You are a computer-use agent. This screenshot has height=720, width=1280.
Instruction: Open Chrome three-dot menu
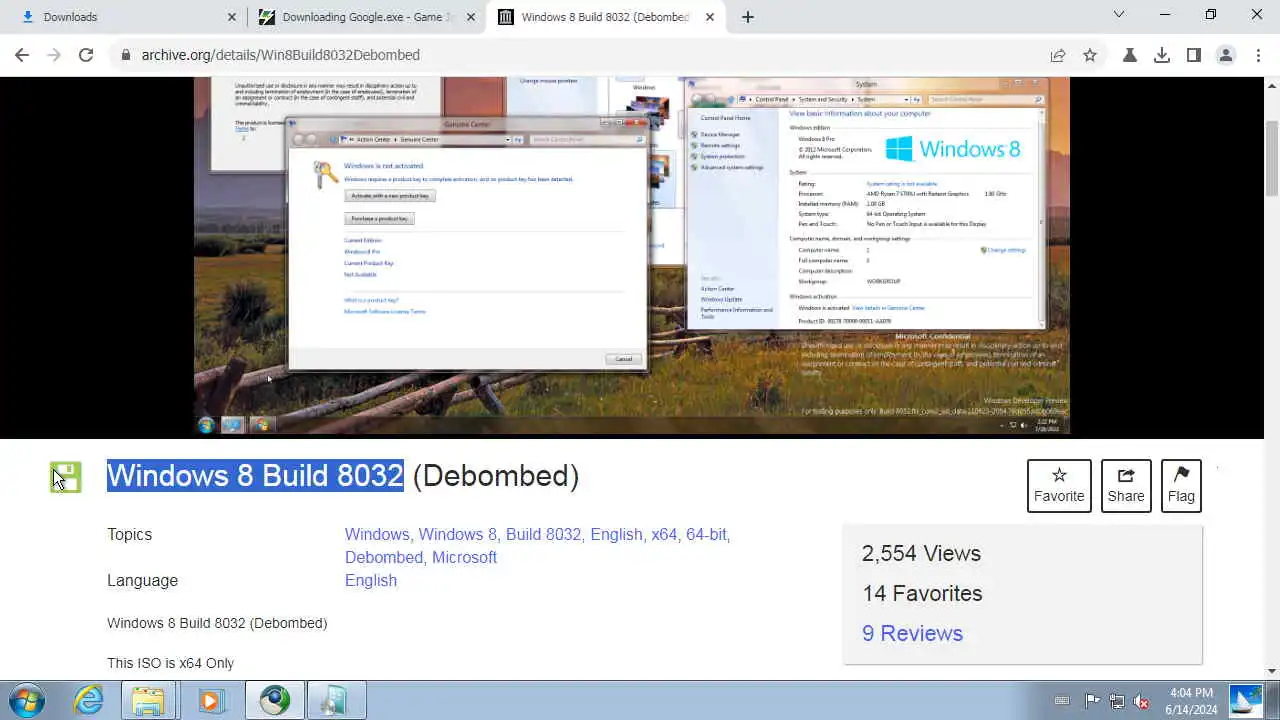(x=1257, y=55)
